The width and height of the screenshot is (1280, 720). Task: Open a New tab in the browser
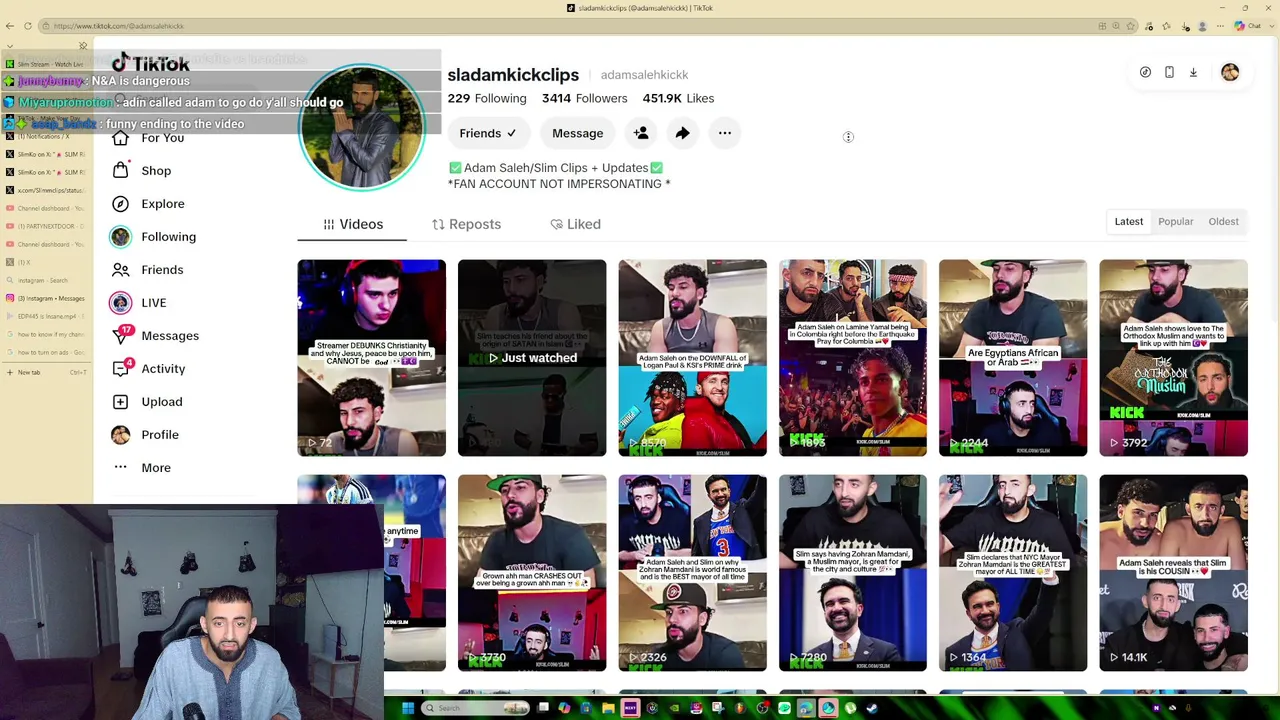click(x=46, y=372)
